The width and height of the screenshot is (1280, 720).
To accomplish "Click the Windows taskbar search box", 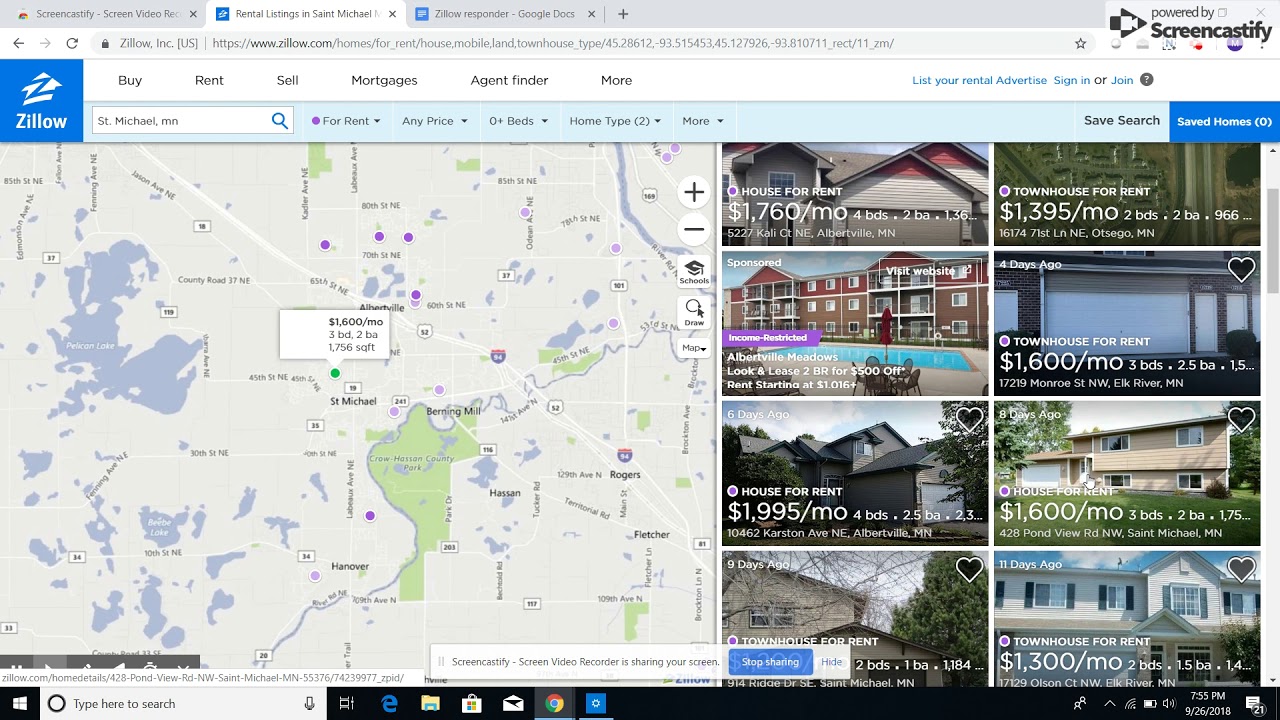I will pyautogui.click(x=184, y=704).
